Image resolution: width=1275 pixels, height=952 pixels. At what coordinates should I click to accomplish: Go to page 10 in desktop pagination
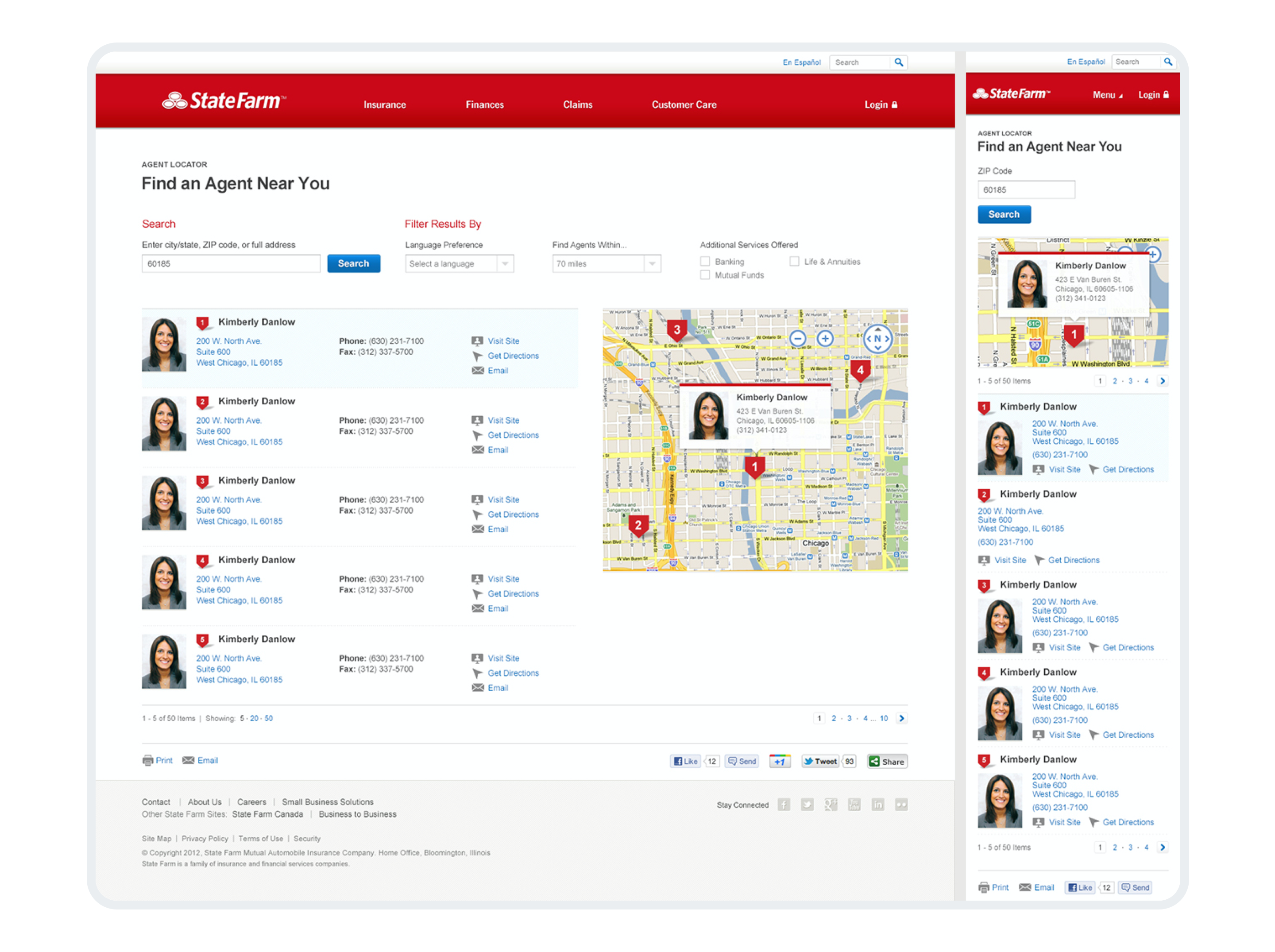tap(883, 719)
